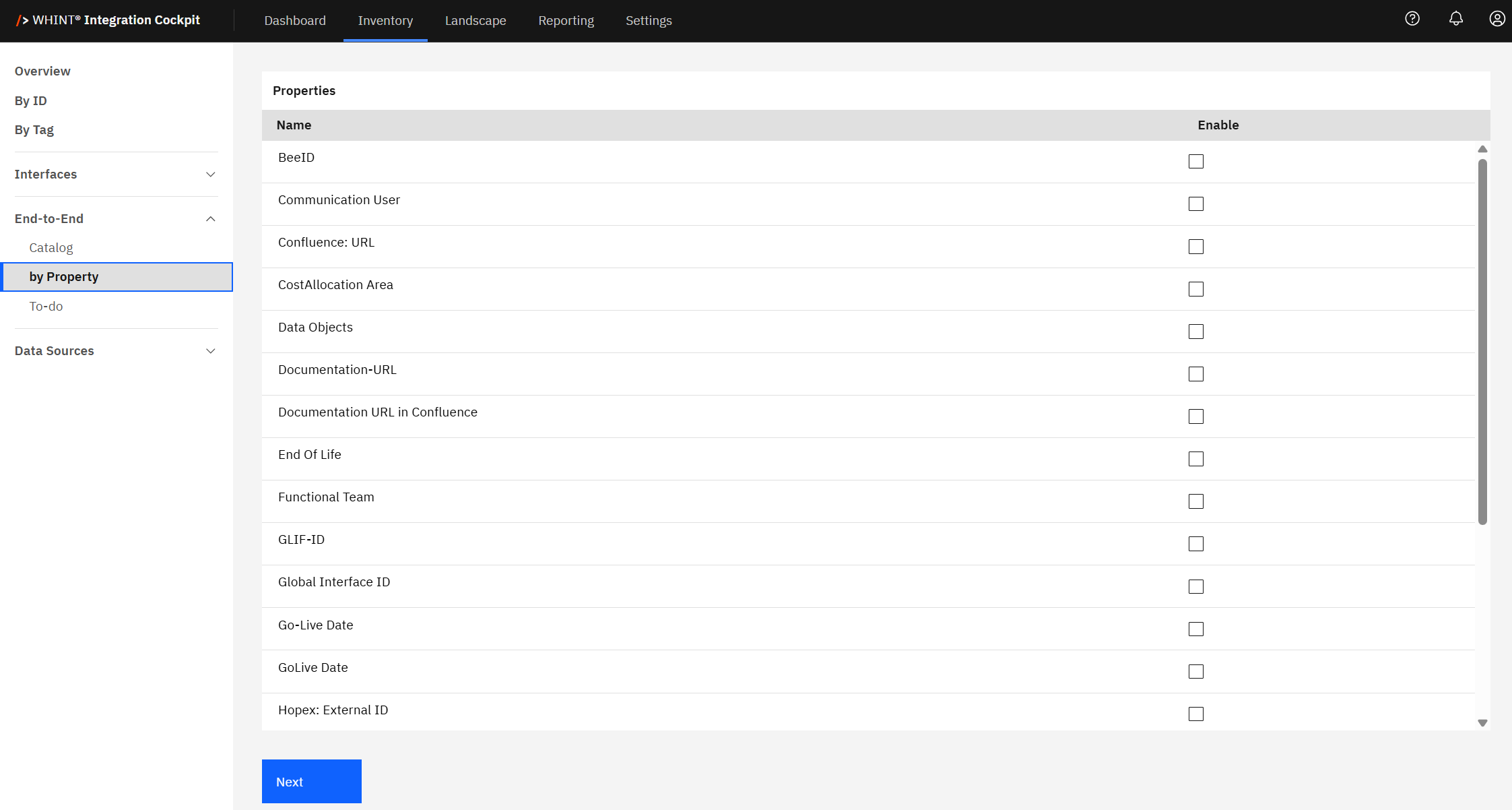Click scrollbar down arrow in Properties table

pyautogui.click(x=1482, y=722)
